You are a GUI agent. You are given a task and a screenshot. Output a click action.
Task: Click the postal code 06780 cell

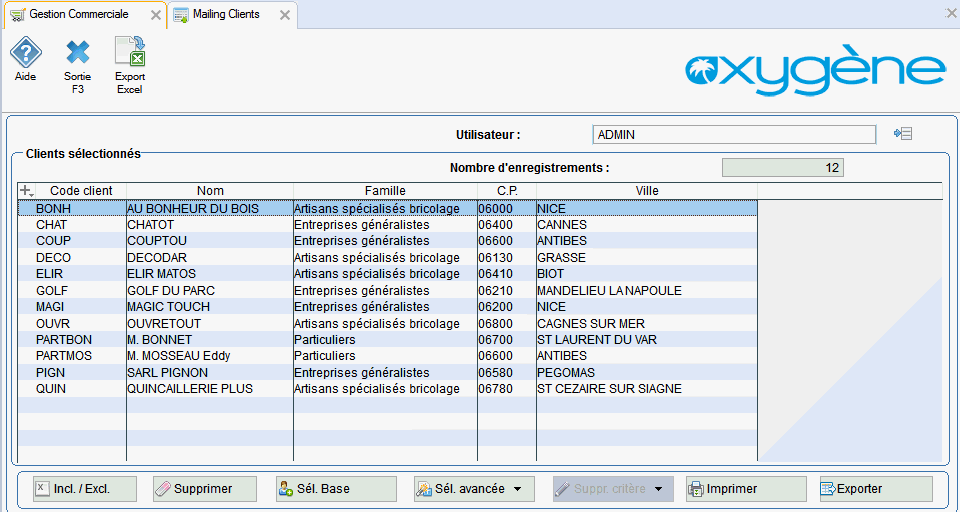click(x=507, y=389)
